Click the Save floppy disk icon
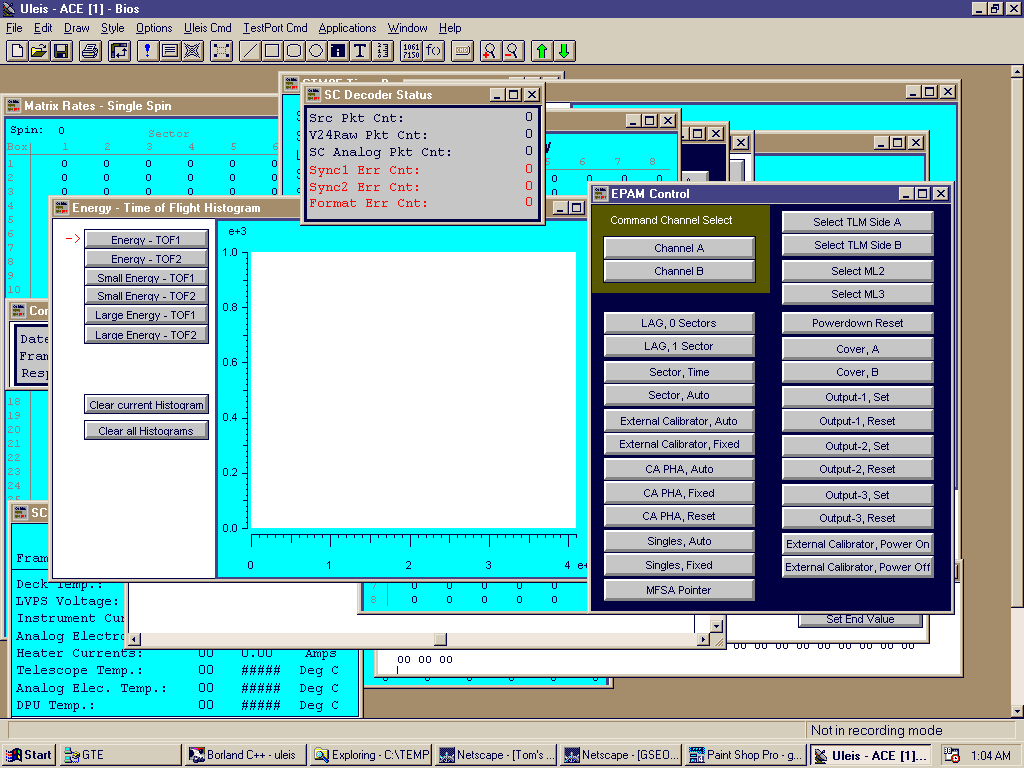 pos(61,50)
